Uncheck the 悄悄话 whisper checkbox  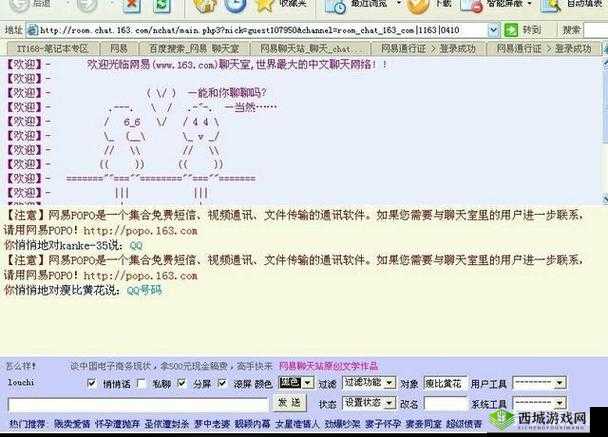click(x=92, y=383)
